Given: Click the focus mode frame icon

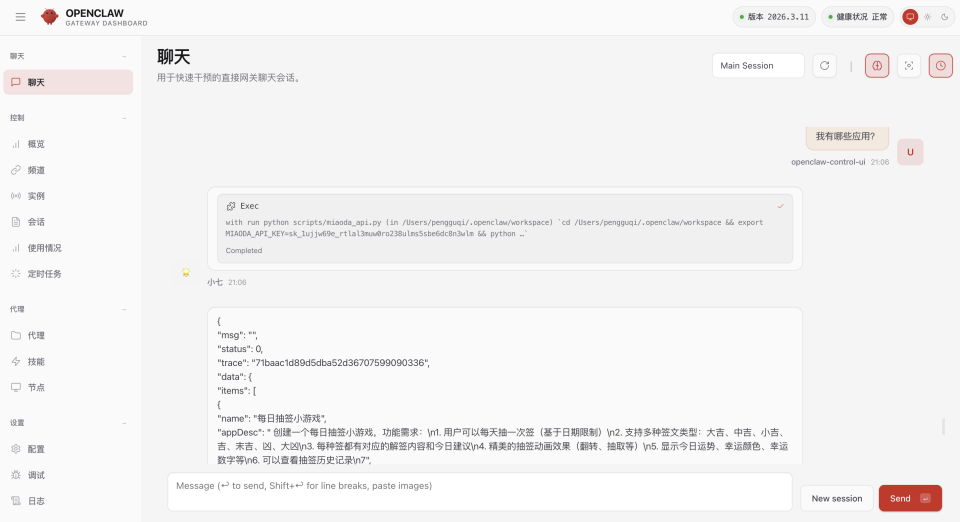Looking at the screenshot, I should click(908, 66).
